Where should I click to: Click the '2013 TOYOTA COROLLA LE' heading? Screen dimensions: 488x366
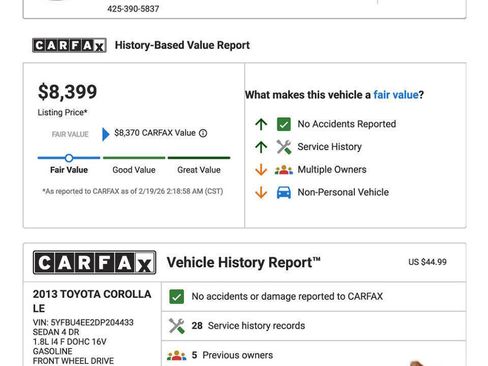click(92, 301)
